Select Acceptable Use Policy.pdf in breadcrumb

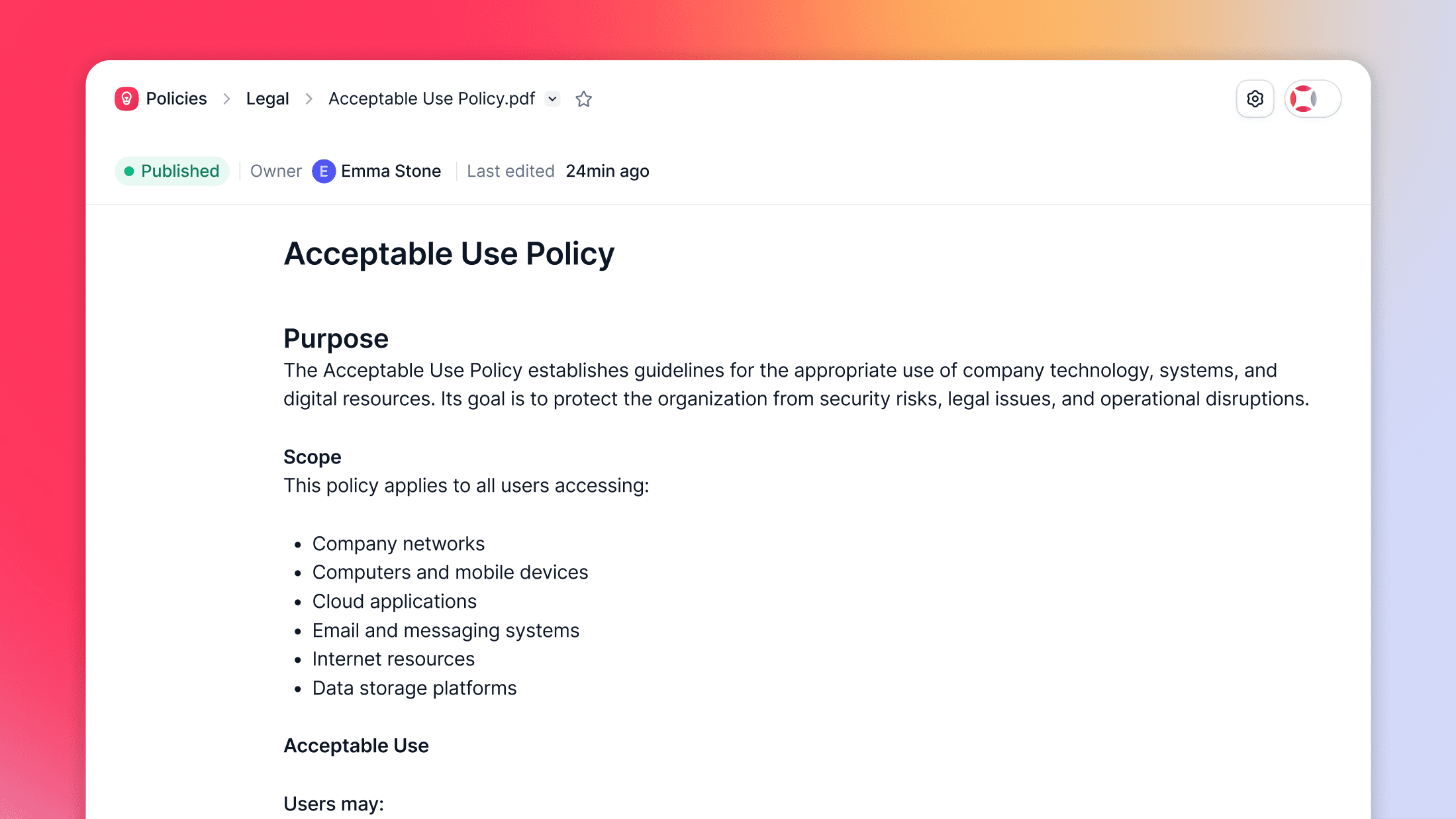tap(432, 98)
